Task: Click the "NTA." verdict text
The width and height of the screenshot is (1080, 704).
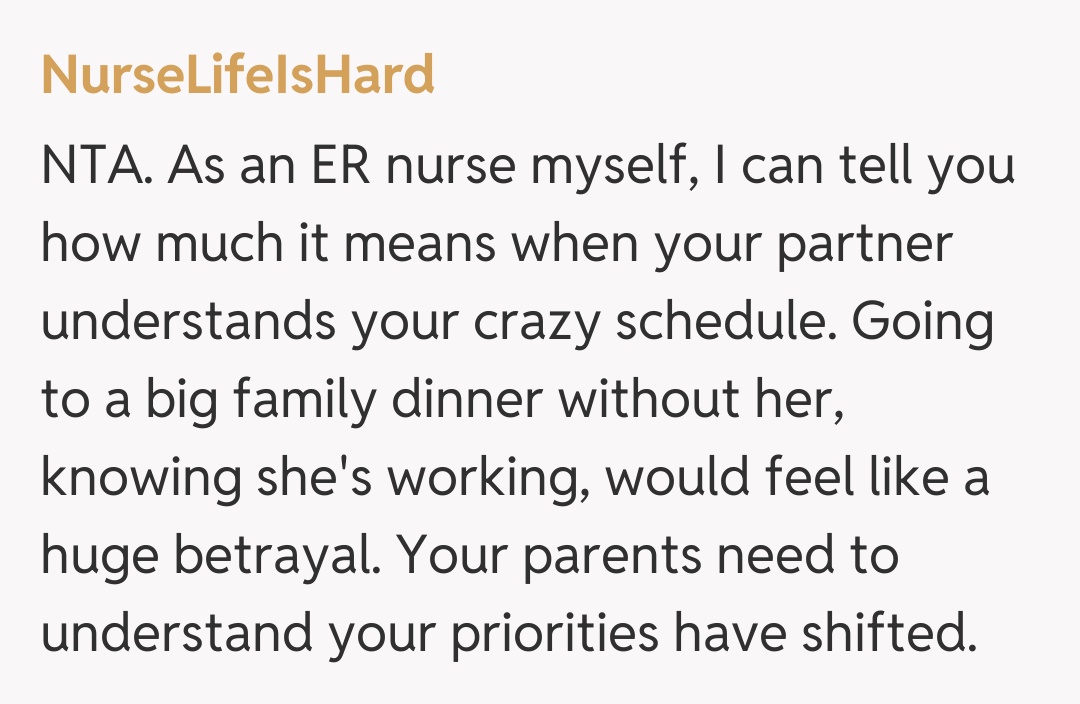Action: (96, 167)
